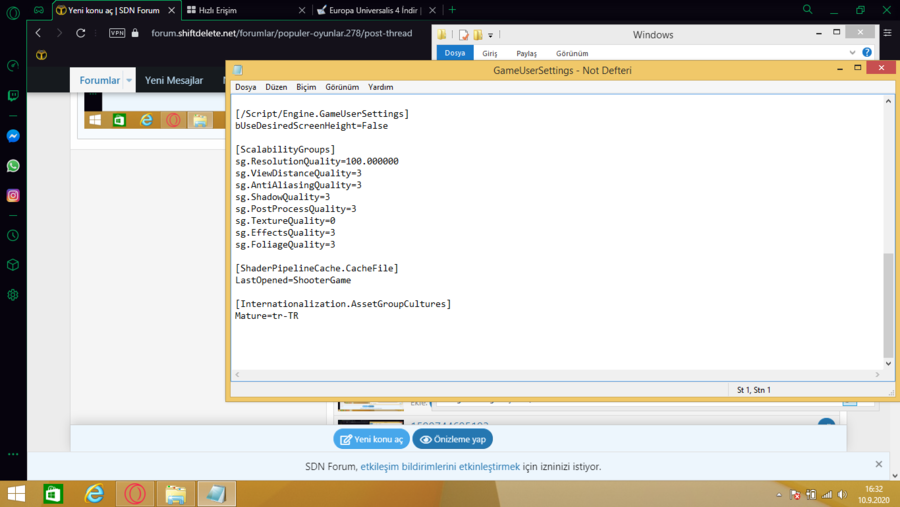Launch the WhatsApp sidebar panel
Screen dimensions: 900x507
click(13, 166)
